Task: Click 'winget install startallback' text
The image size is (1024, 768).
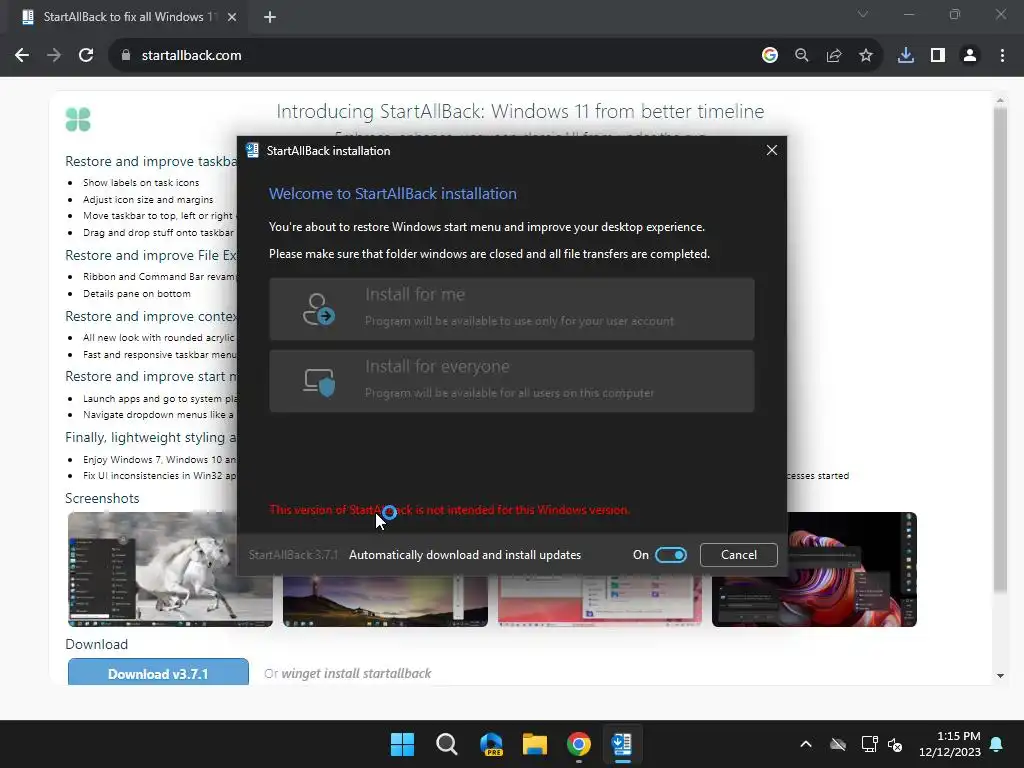Action: [x=356, y=673]
